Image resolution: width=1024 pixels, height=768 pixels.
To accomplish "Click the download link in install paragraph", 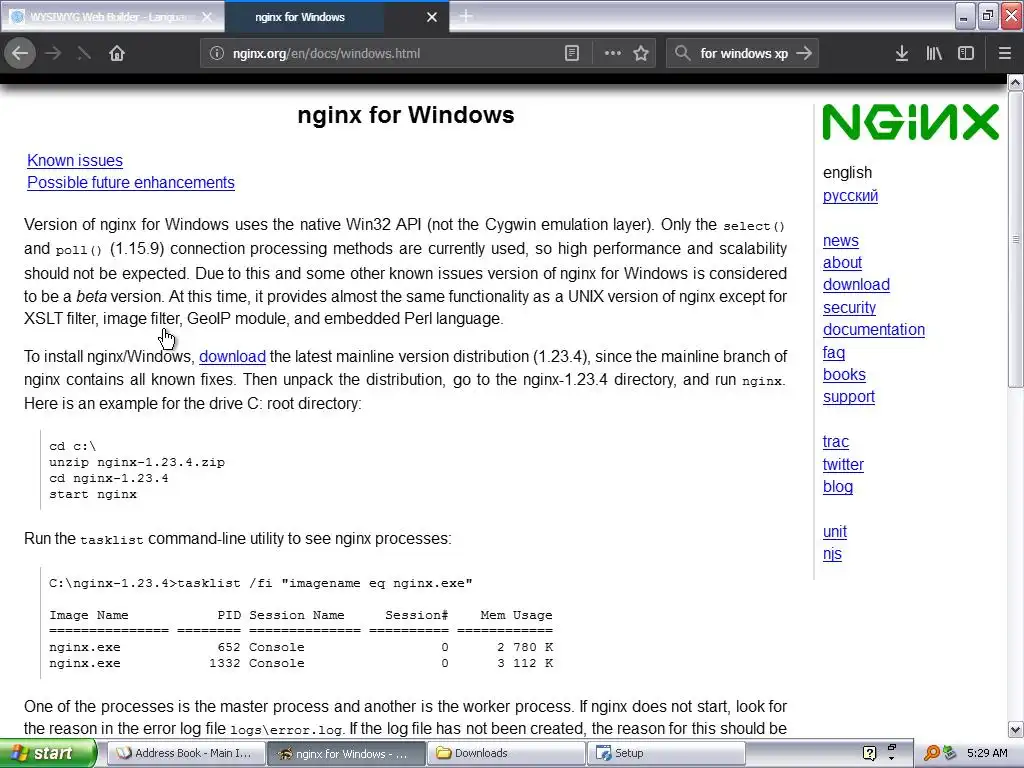I will click(x=232, y=357).
